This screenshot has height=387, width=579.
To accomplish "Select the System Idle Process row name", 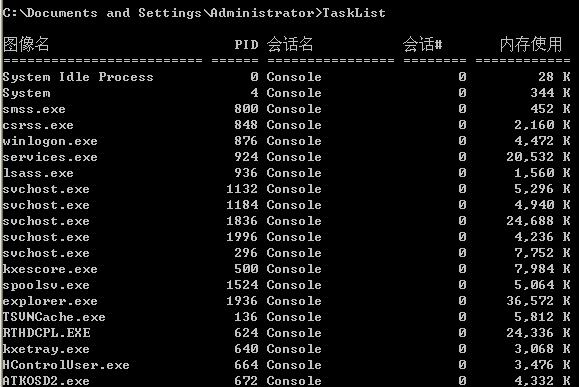I will (78, 77).
